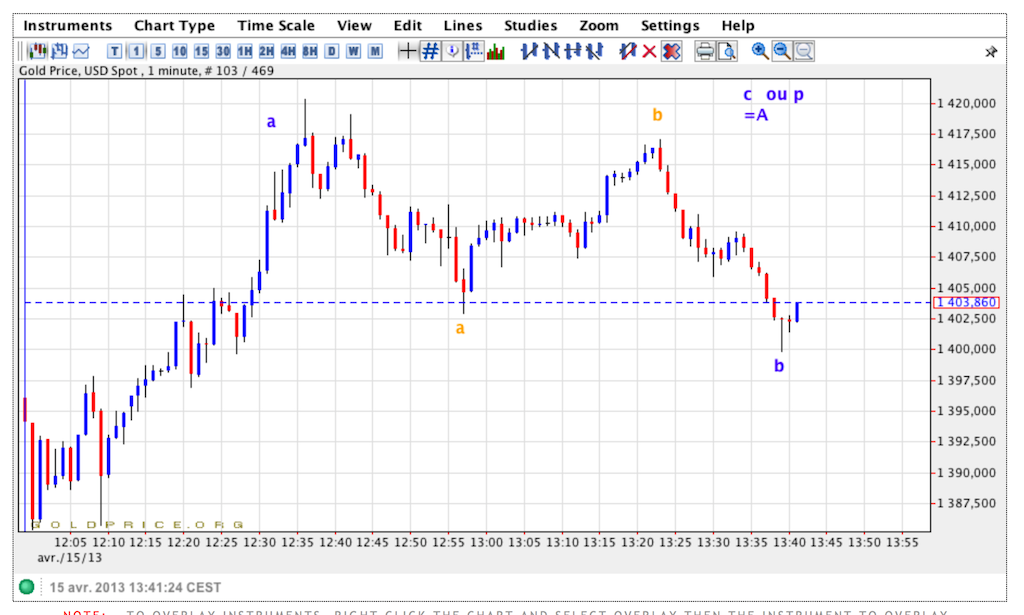Screen dimensions: 1024x615
Task: Click the green connection status indicator
Action: coord(27,587)
